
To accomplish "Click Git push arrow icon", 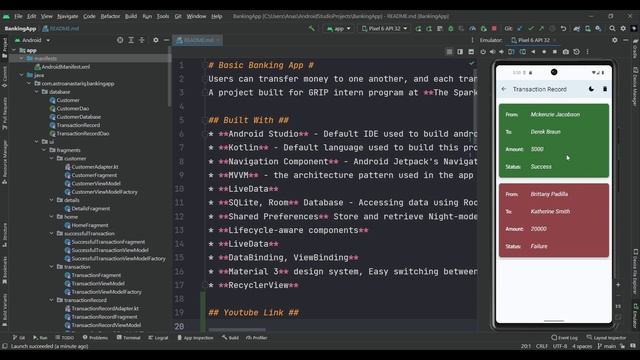I will point(541,29).
